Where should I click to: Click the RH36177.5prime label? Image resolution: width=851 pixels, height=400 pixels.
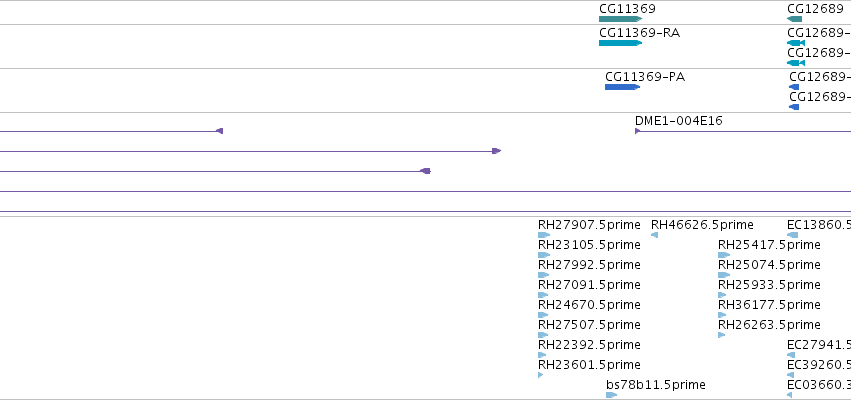(x=769, y=304)
